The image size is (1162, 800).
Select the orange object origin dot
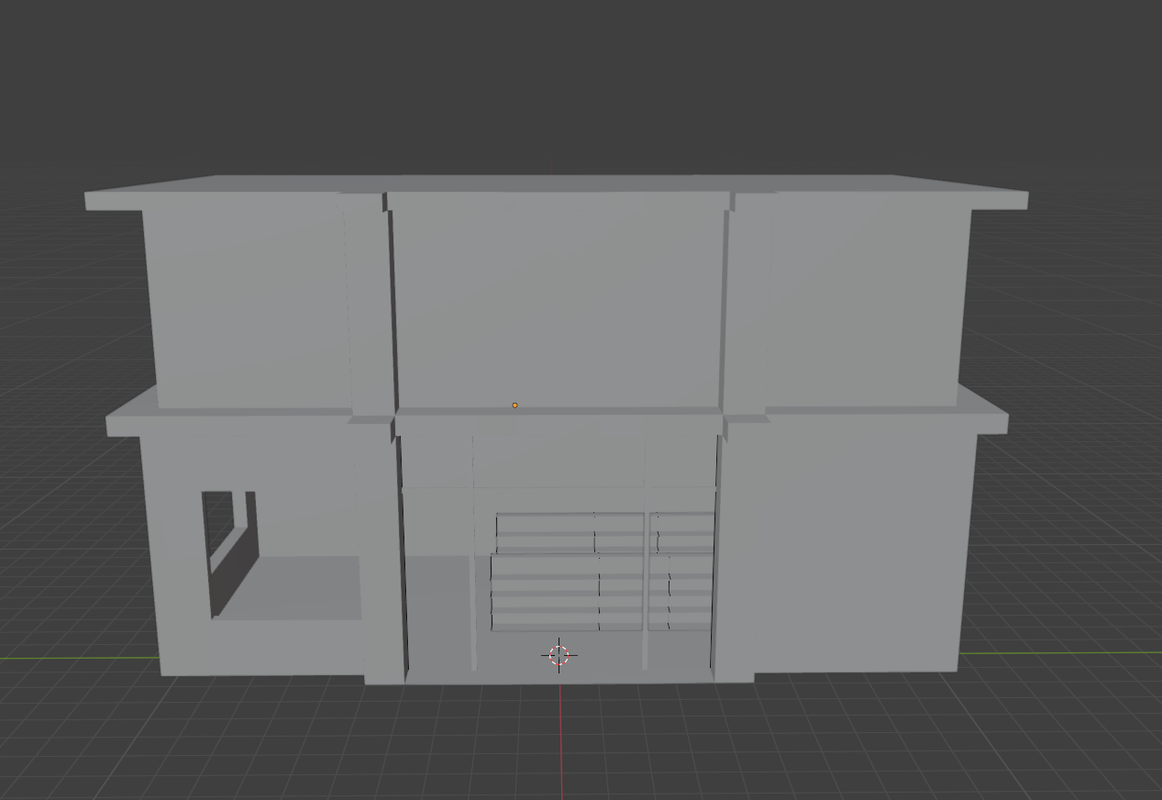pyautogui.click(x=515, y=405)
